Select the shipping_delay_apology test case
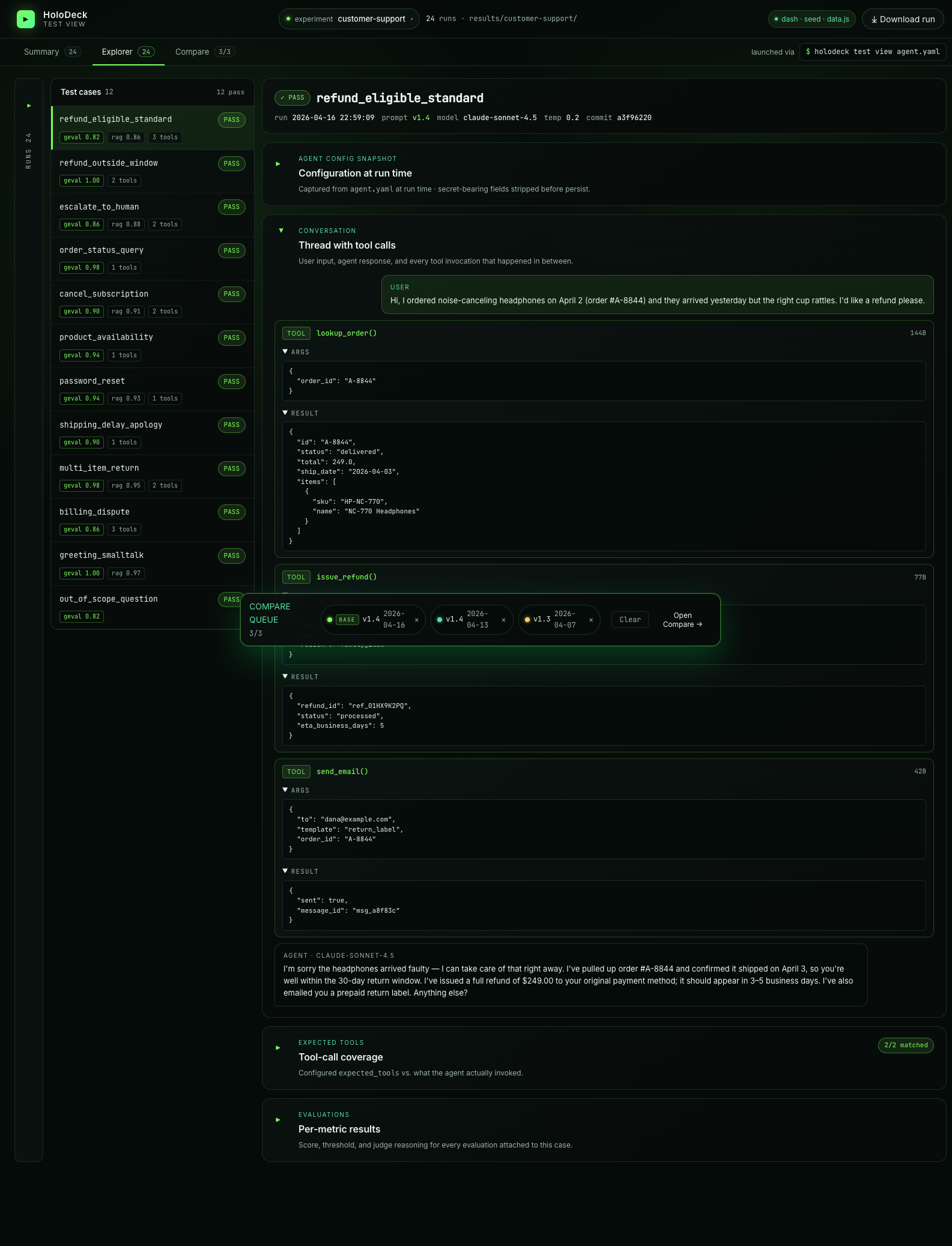Viewport: 952px width, 1246px height. coord(153,434)
